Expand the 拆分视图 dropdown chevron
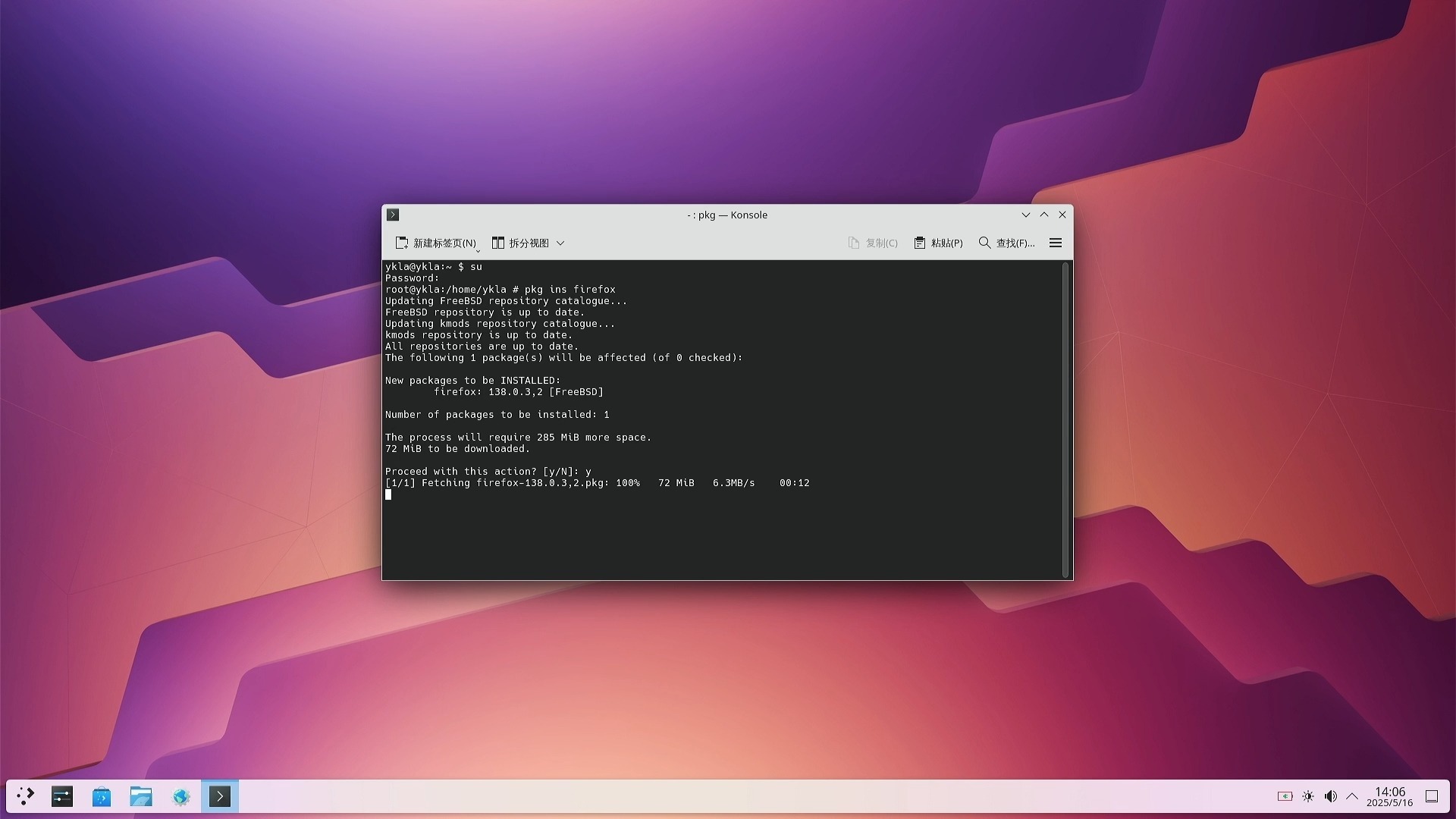This screenshot has width=1456, height=819. [x=560, y=243]
